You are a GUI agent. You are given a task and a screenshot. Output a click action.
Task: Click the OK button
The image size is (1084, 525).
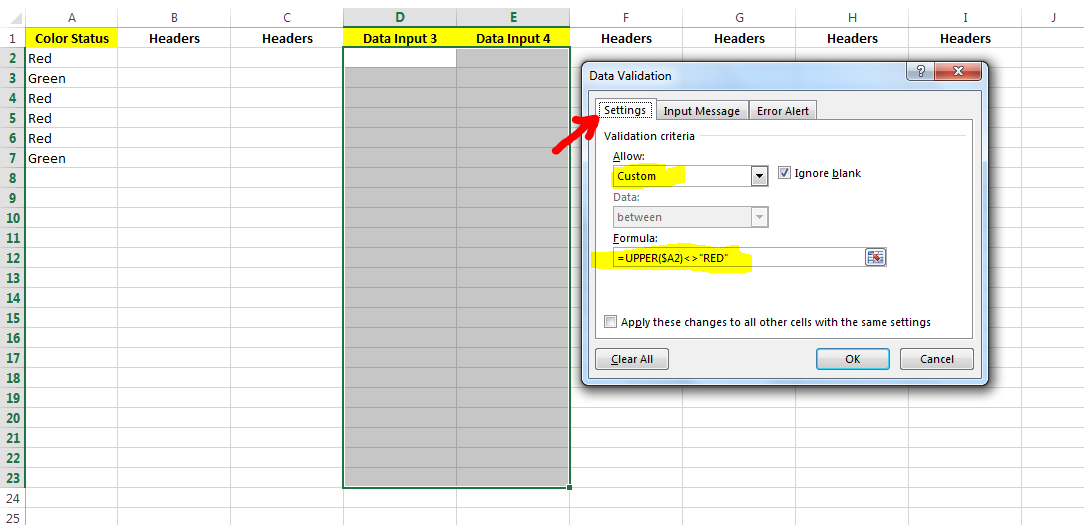tap(852, 359)
